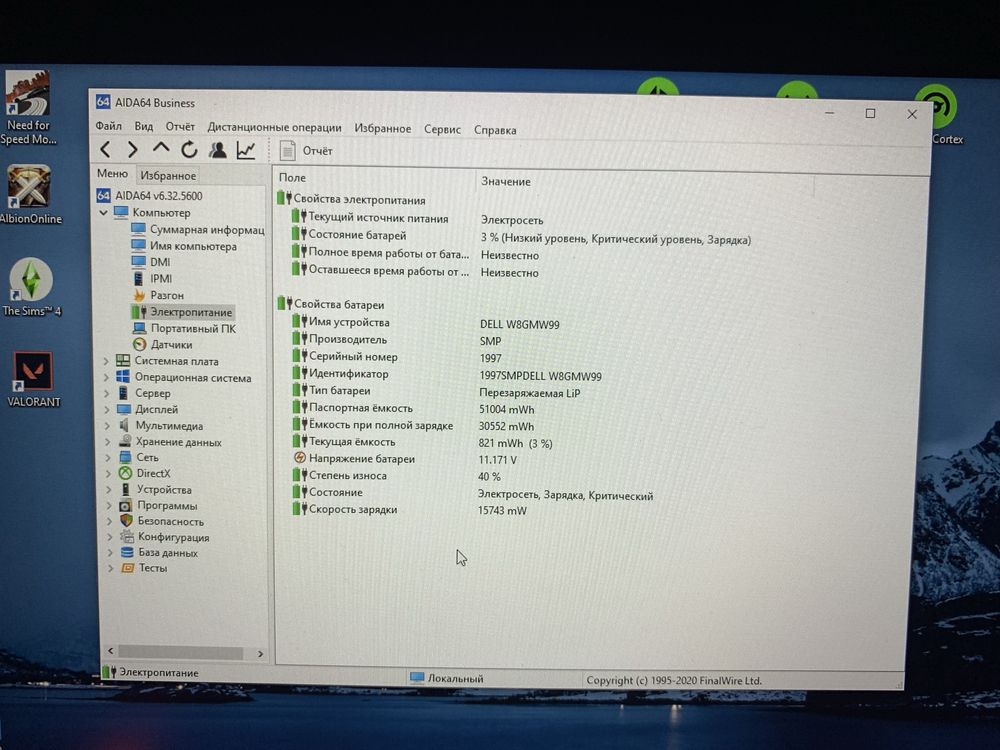Expand the Сервер node
1000x750 pixels.
[107, 393]
